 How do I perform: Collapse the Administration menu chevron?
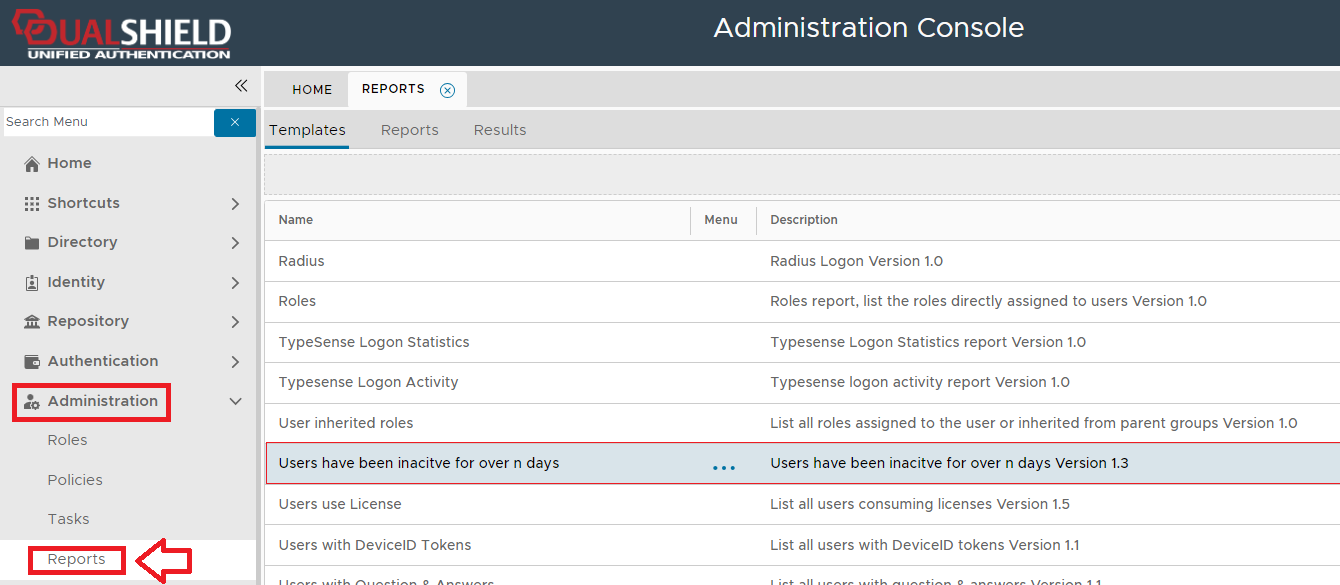coord(236,402)
